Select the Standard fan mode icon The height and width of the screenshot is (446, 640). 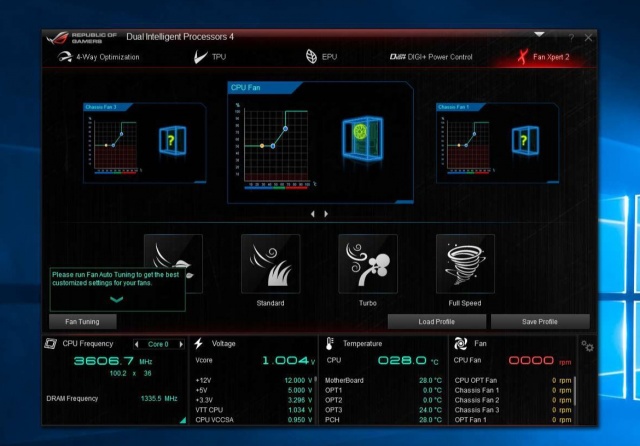[x=271, y=264]
